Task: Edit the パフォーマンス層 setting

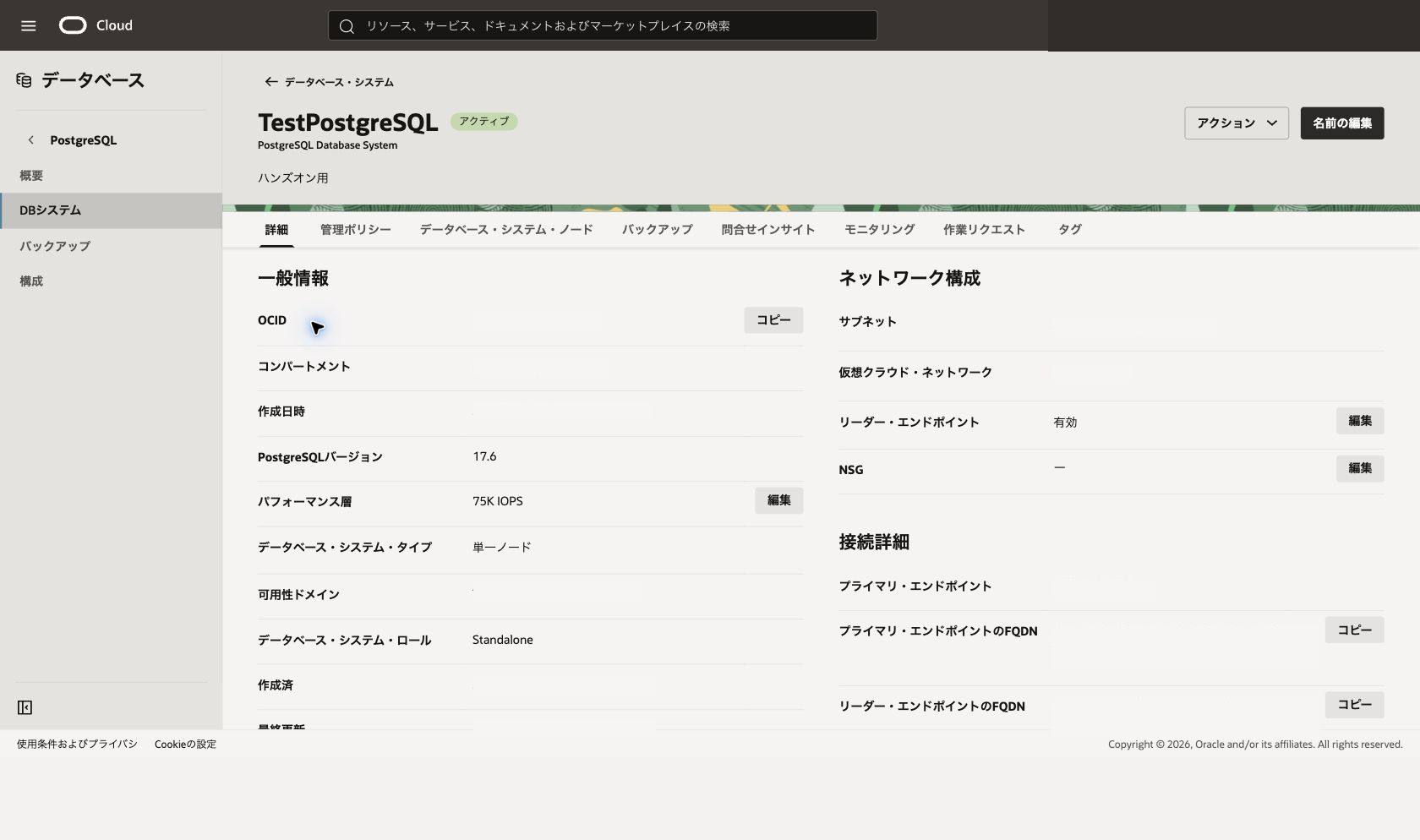Action: 778,500
